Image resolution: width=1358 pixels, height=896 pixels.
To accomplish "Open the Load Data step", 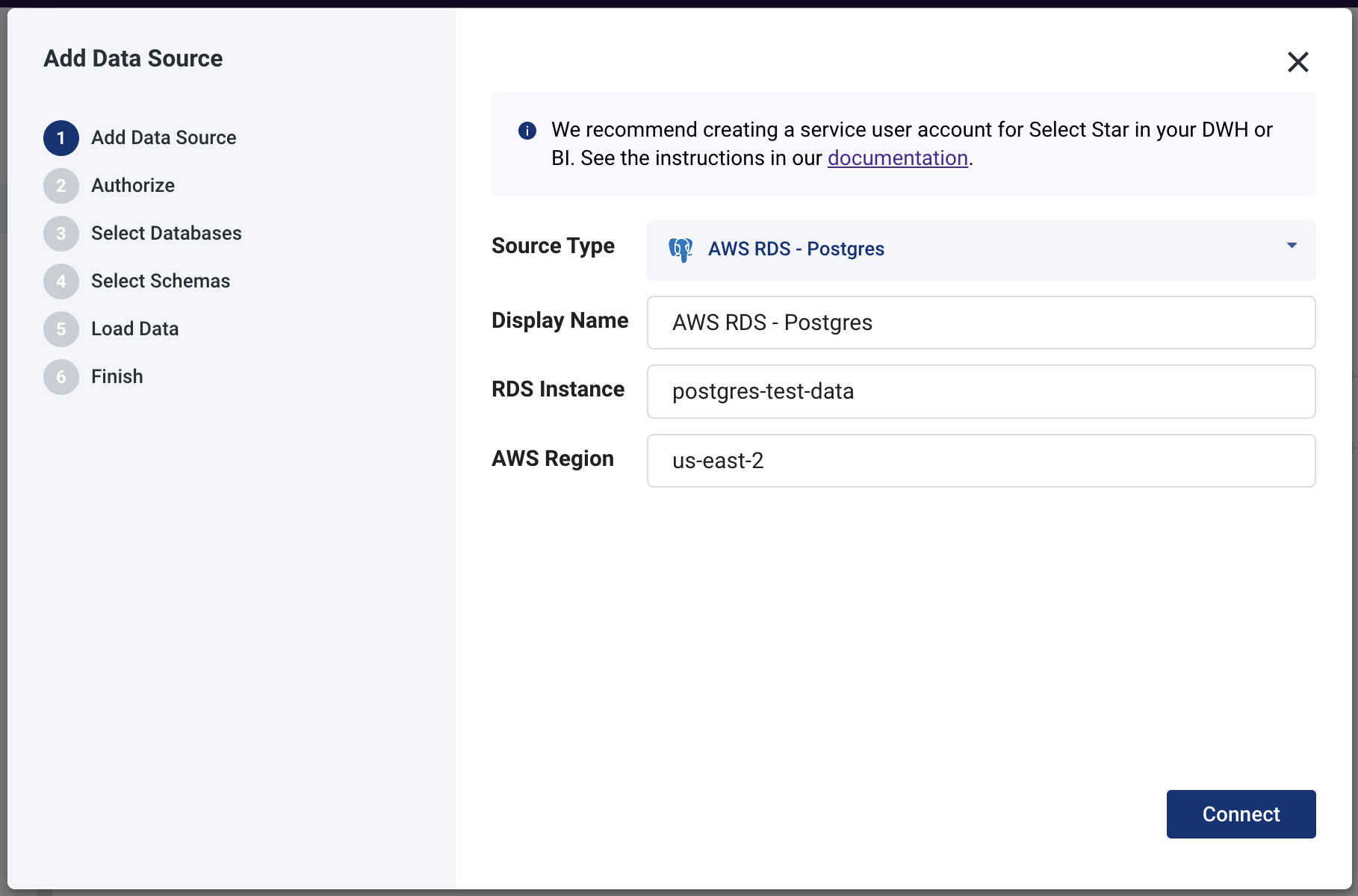I will (134, 329).
